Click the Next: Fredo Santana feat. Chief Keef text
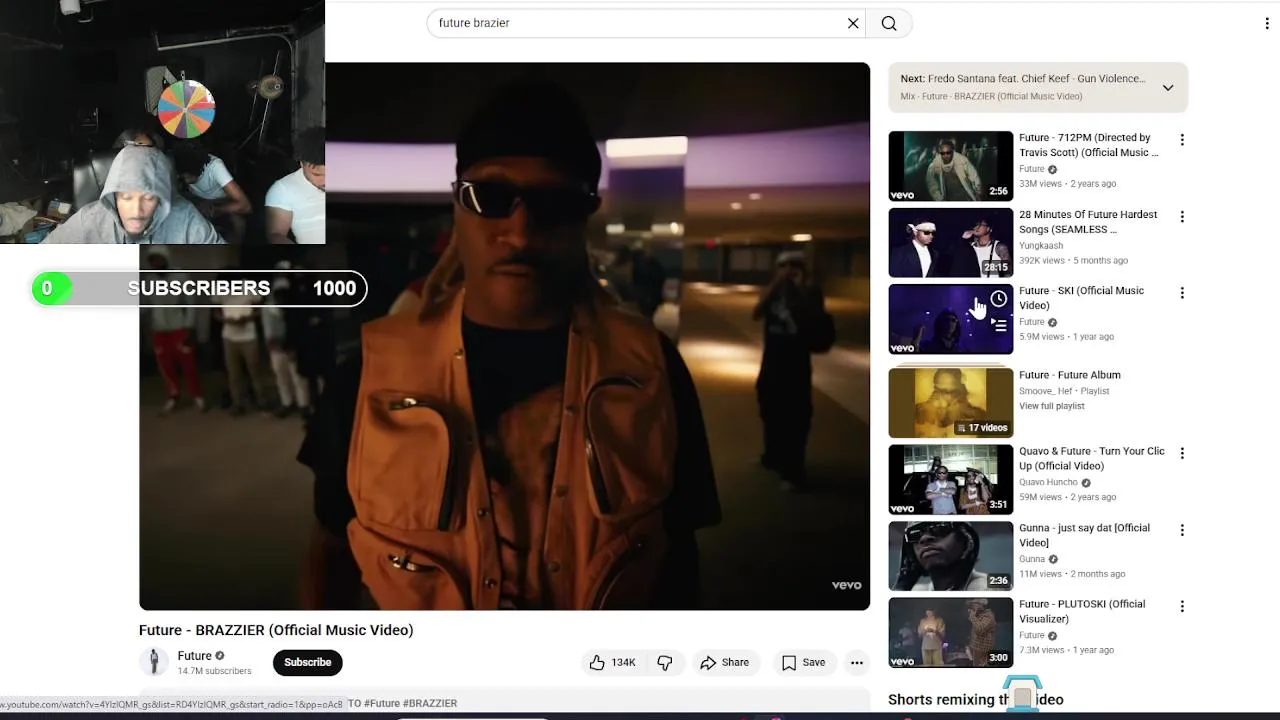The height and width of the screenshot is (720, 1280). tap(1023, 79)
